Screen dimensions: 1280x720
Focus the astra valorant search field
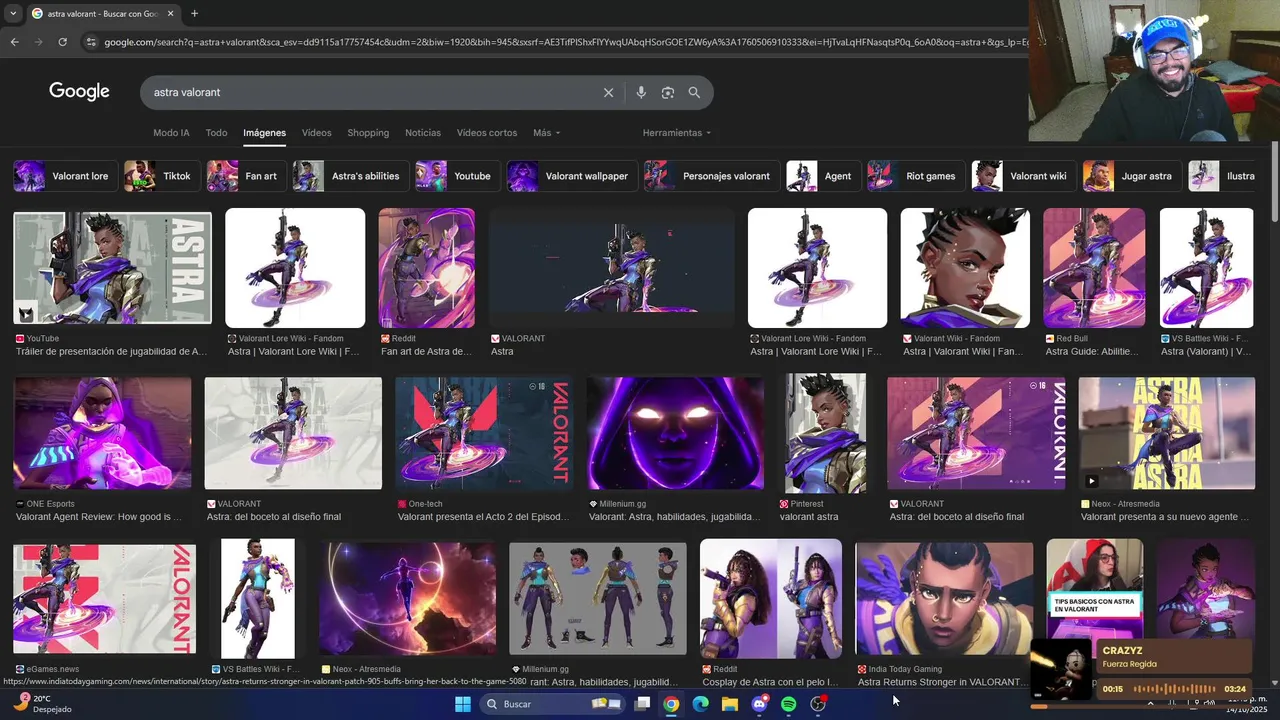point(370,92)
